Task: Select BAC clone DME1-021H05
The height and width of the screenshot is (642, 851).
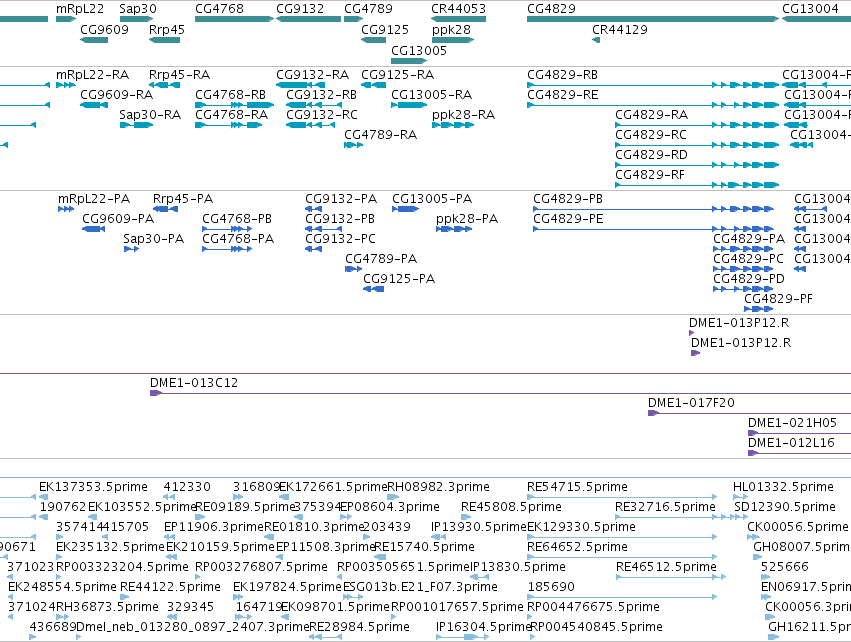Action: pos(799,433)
